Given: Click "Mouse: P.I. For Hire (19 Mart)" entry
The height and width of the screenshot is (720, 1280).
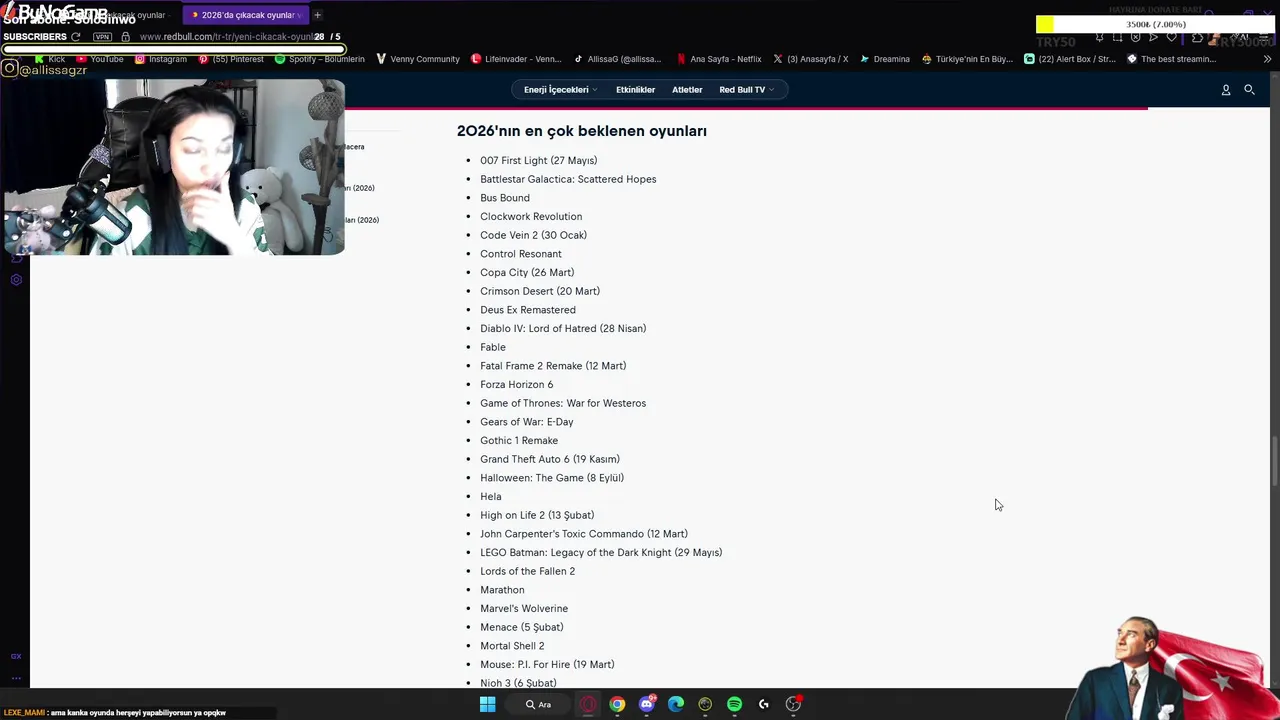Looking at the screenshot, I should click(x=547, y=664).
